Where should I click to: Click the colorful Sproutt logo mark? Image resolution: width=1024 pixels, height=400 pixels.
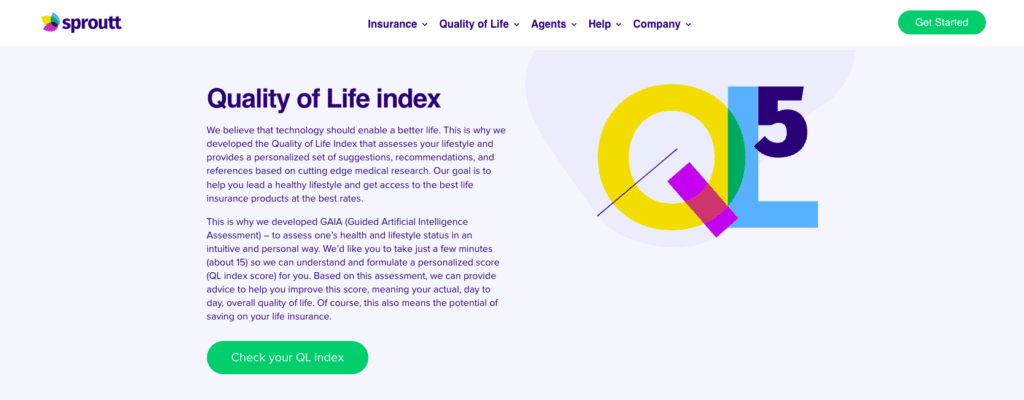point(49,22)
